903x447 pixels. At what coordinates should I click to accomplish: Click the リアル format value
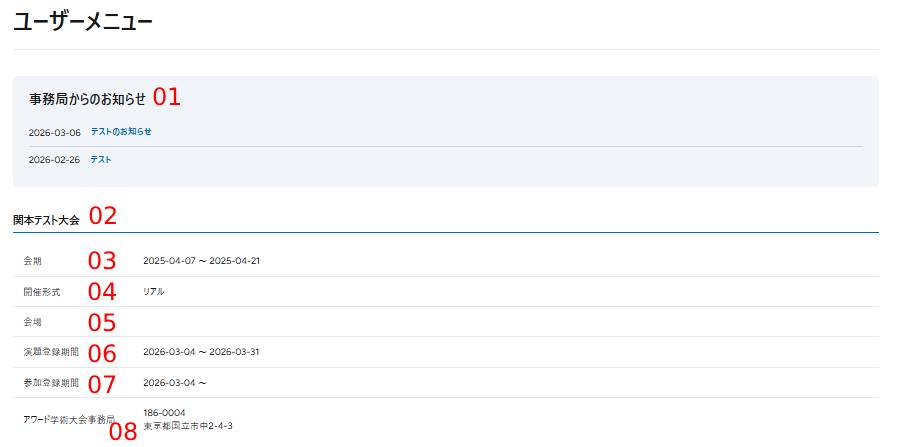click(153, 292)
